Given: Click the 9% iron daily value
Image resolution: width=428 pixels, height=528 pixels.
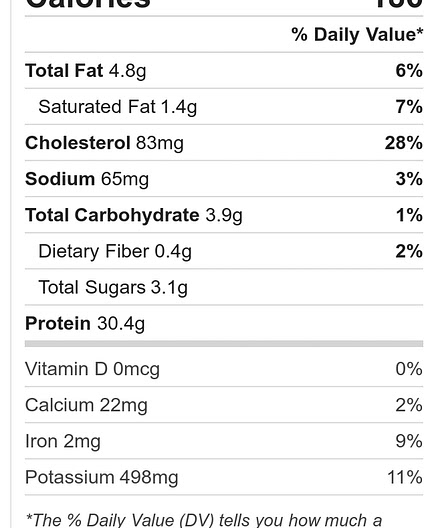Looking at the screenshot, I should tap(409, 441).
